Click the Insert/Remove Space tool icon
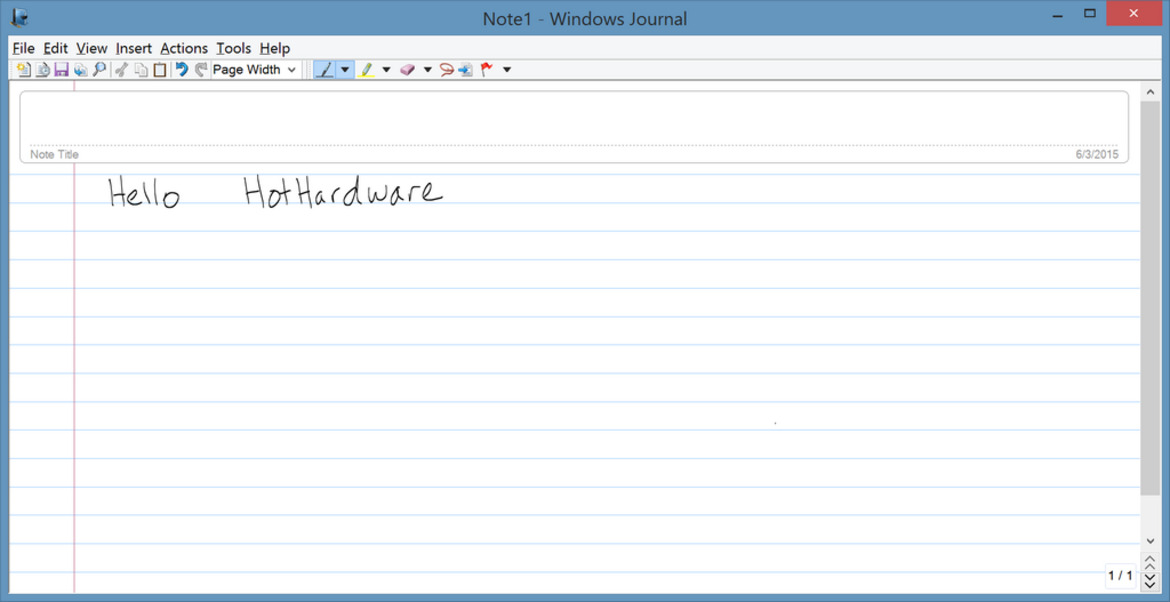The height and width of the screenshot is (602, 1170). click(x=466, y=70)
